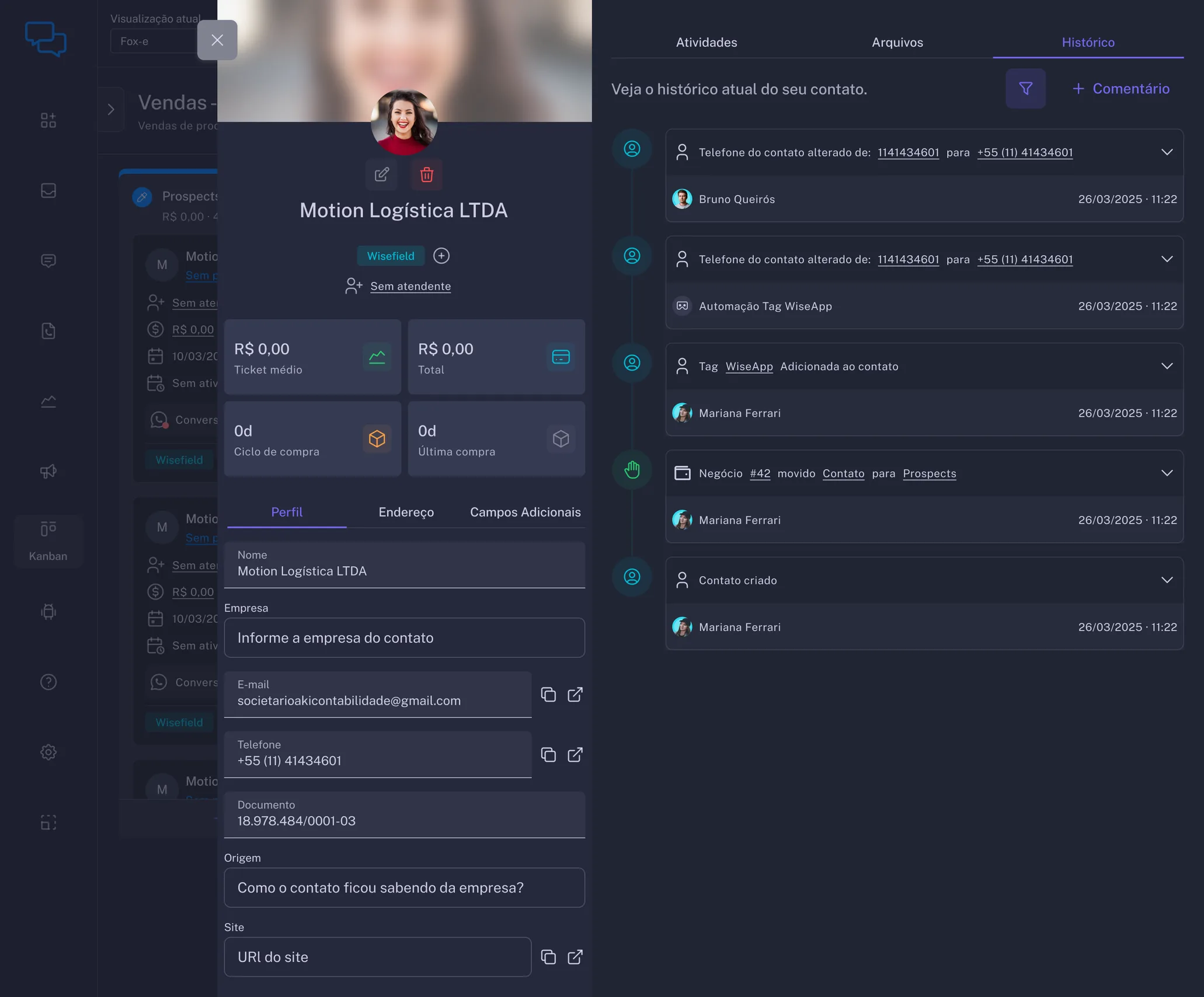Copy the Site URL
1204x997 pixels.
[x=548, y=957]
